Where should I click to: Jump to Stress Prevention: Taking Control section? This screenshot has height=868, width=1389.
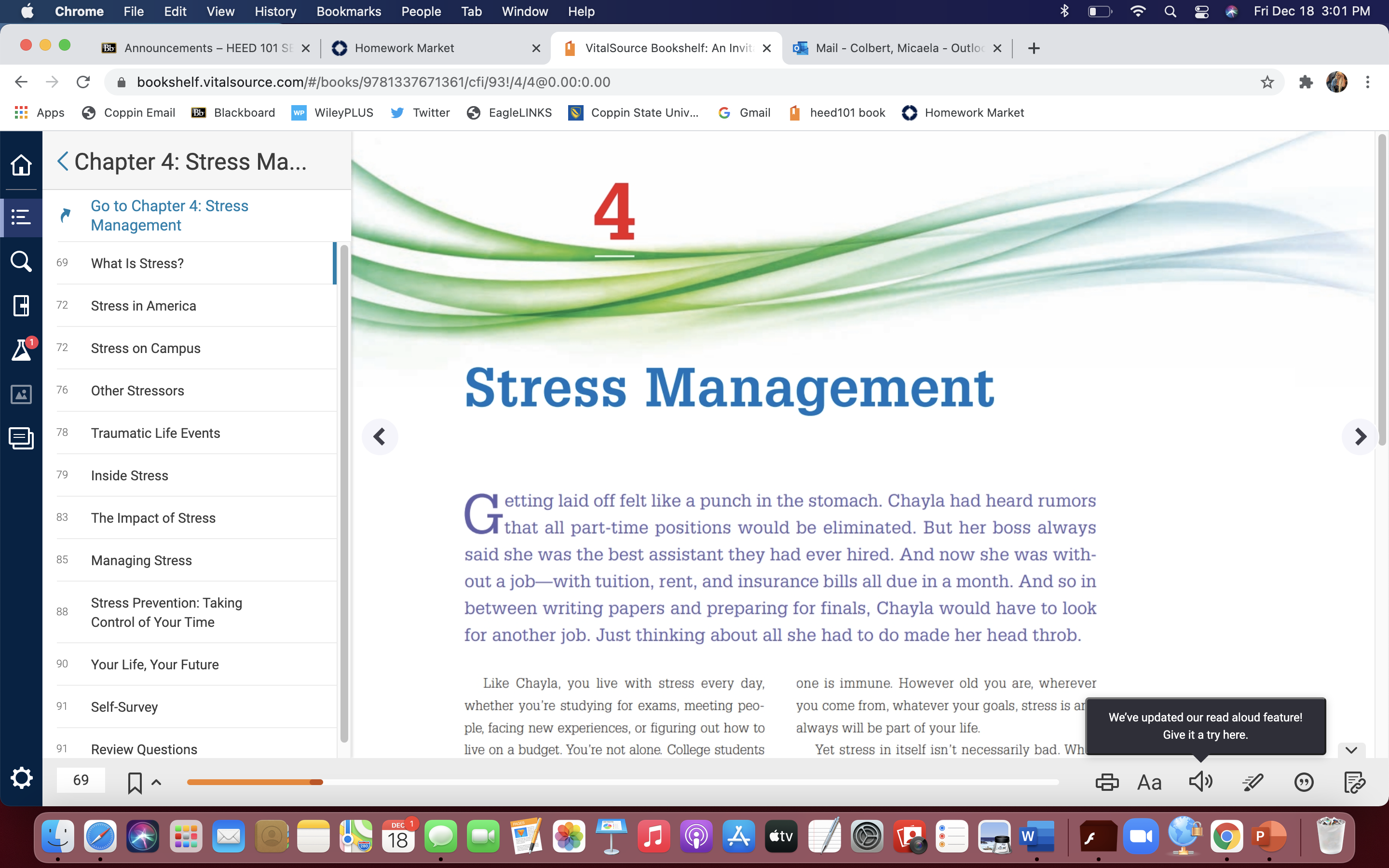coord(196,612)
